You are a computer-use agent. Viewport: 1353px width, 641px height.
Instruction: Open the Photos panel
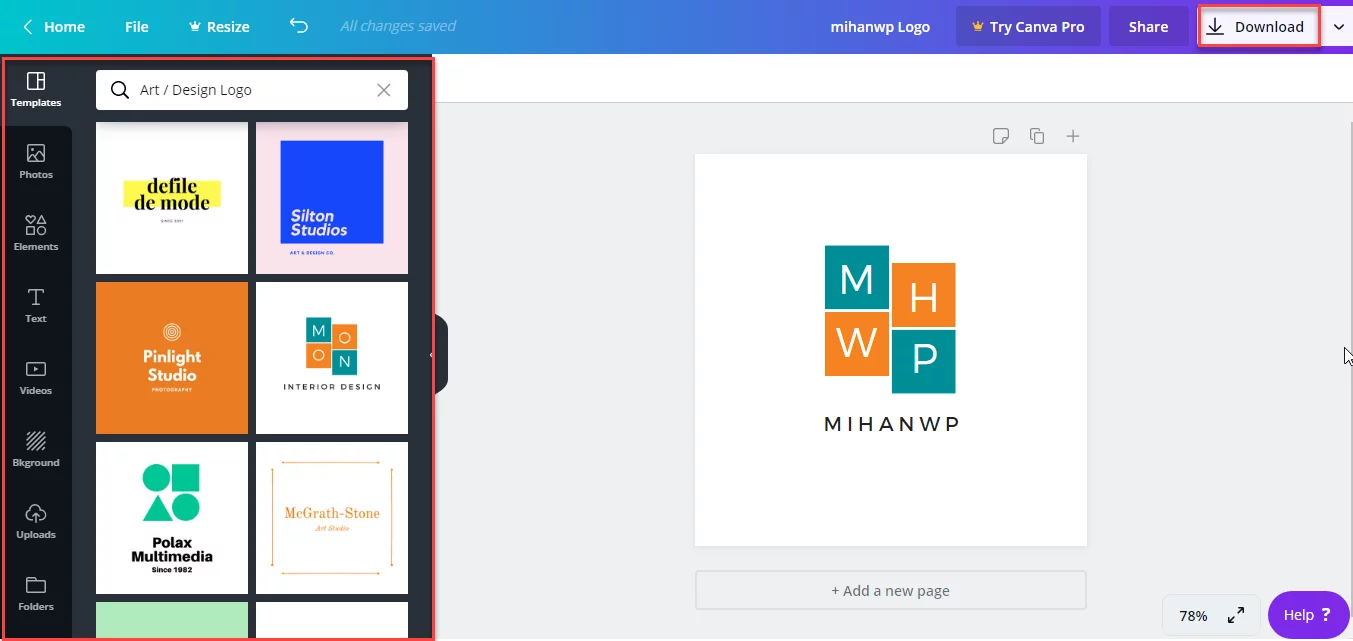click(36, 160)
